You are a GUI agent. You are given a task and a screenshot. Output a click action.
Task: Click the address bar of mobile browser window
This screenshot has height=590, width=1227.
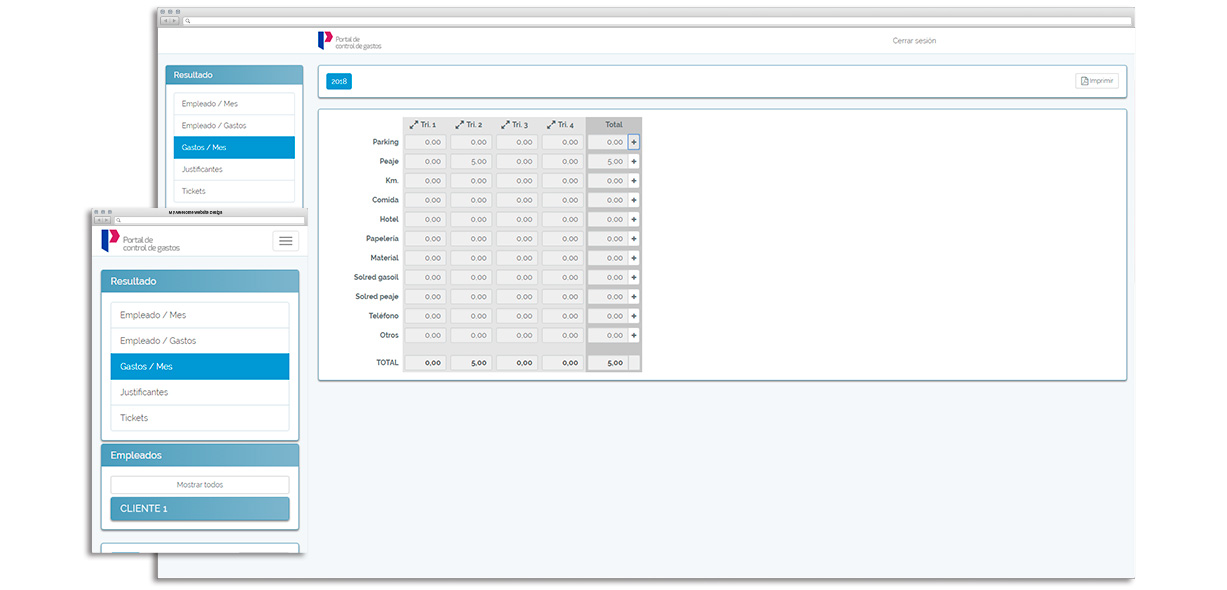[x=210, y=220]
